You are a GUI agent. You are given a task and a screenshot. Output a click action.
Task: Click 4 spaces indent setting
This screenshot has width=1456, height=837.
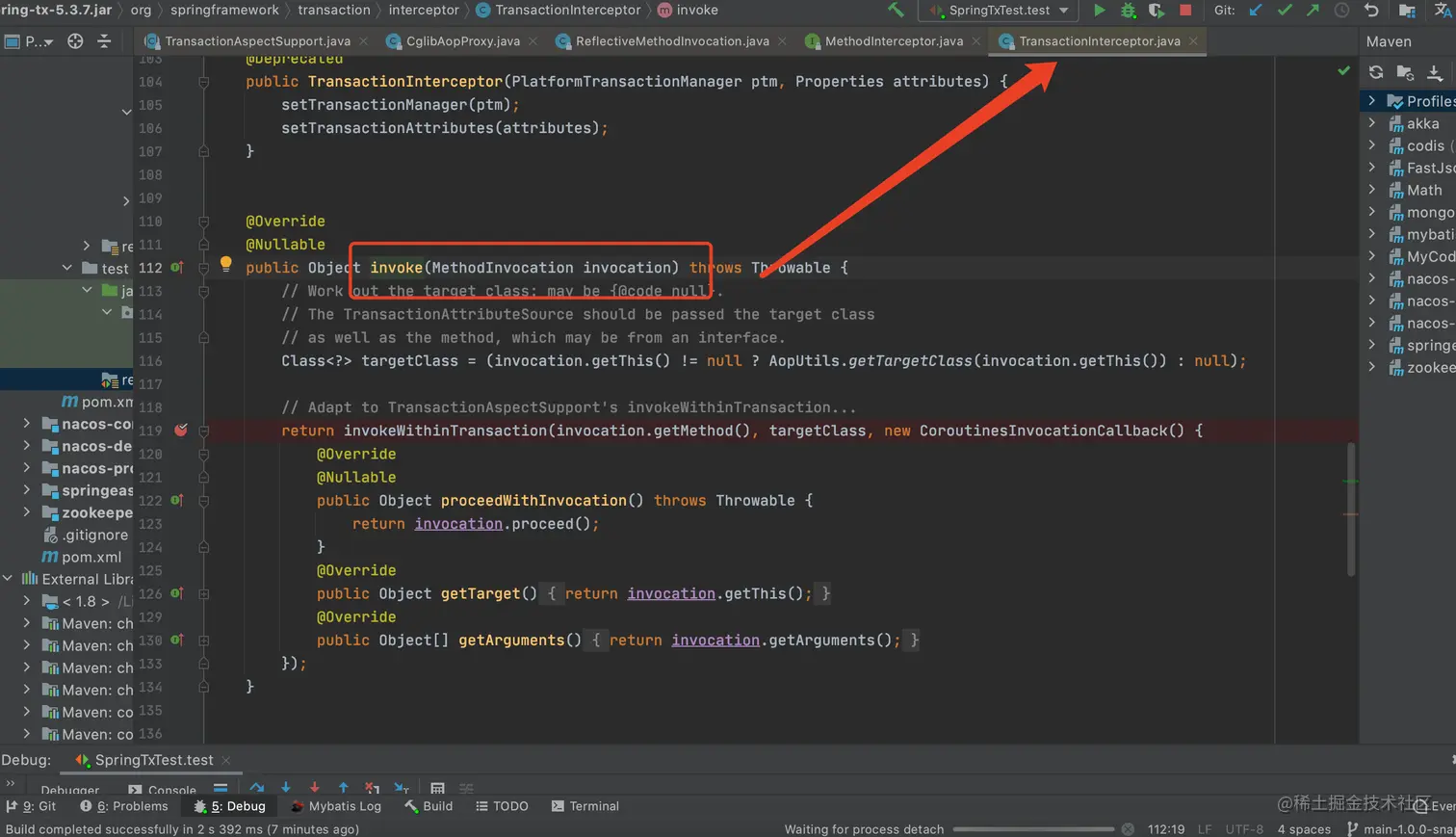1304,829
